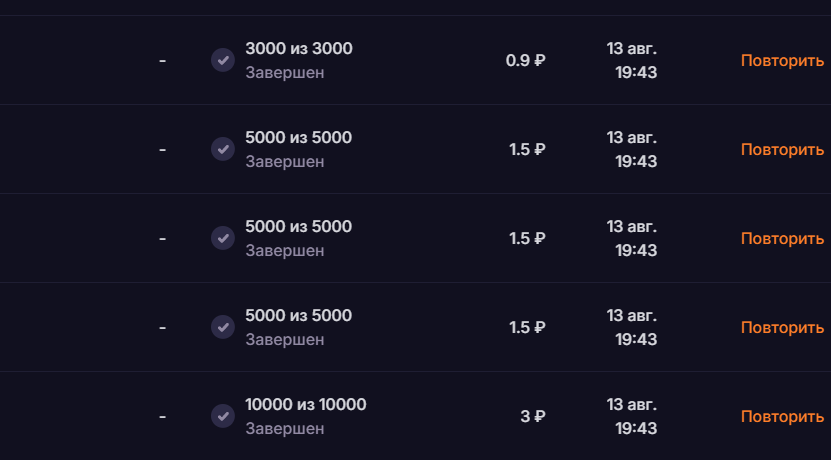Click the dash placeholder in the 3000 row
The image size is (831, 460).
tap(162, 61)
